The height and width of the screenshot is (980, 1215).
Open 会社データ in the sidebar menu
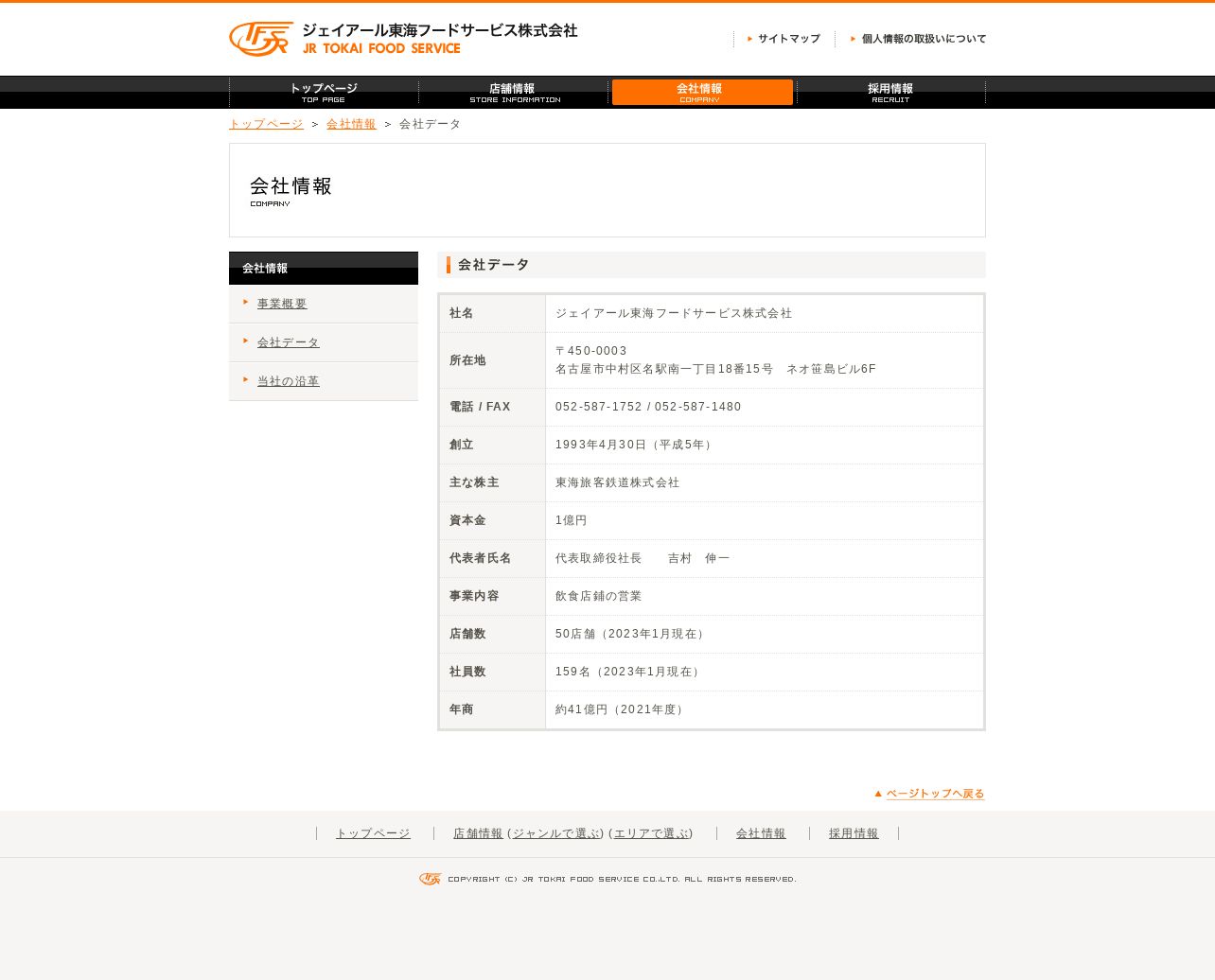point(289,342)
